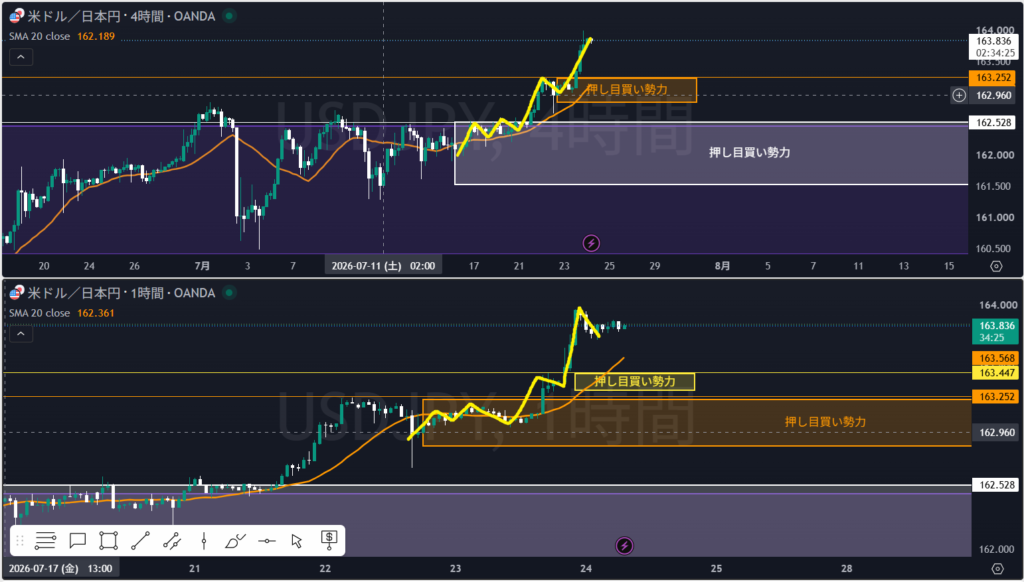This screenshot has height=582, width=1024.
Task: Open chart settings gear in 1時間 chart
Action: point(996,568)
